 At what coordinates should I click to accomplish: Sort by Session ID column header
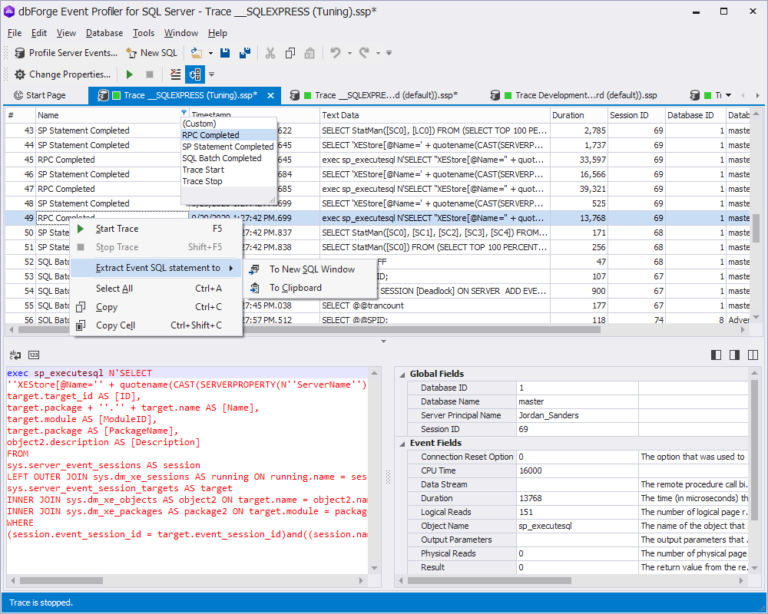pyautogui.click(x=636, y=115)
